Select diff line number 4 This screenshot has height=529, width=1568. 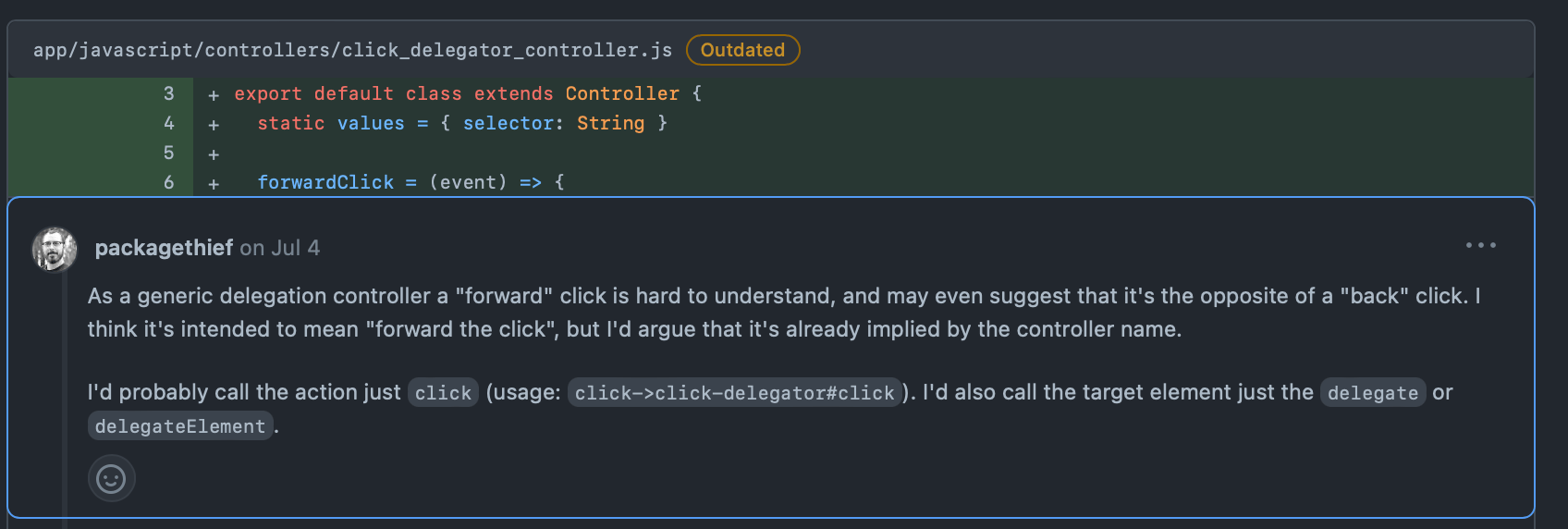point(168,123)
